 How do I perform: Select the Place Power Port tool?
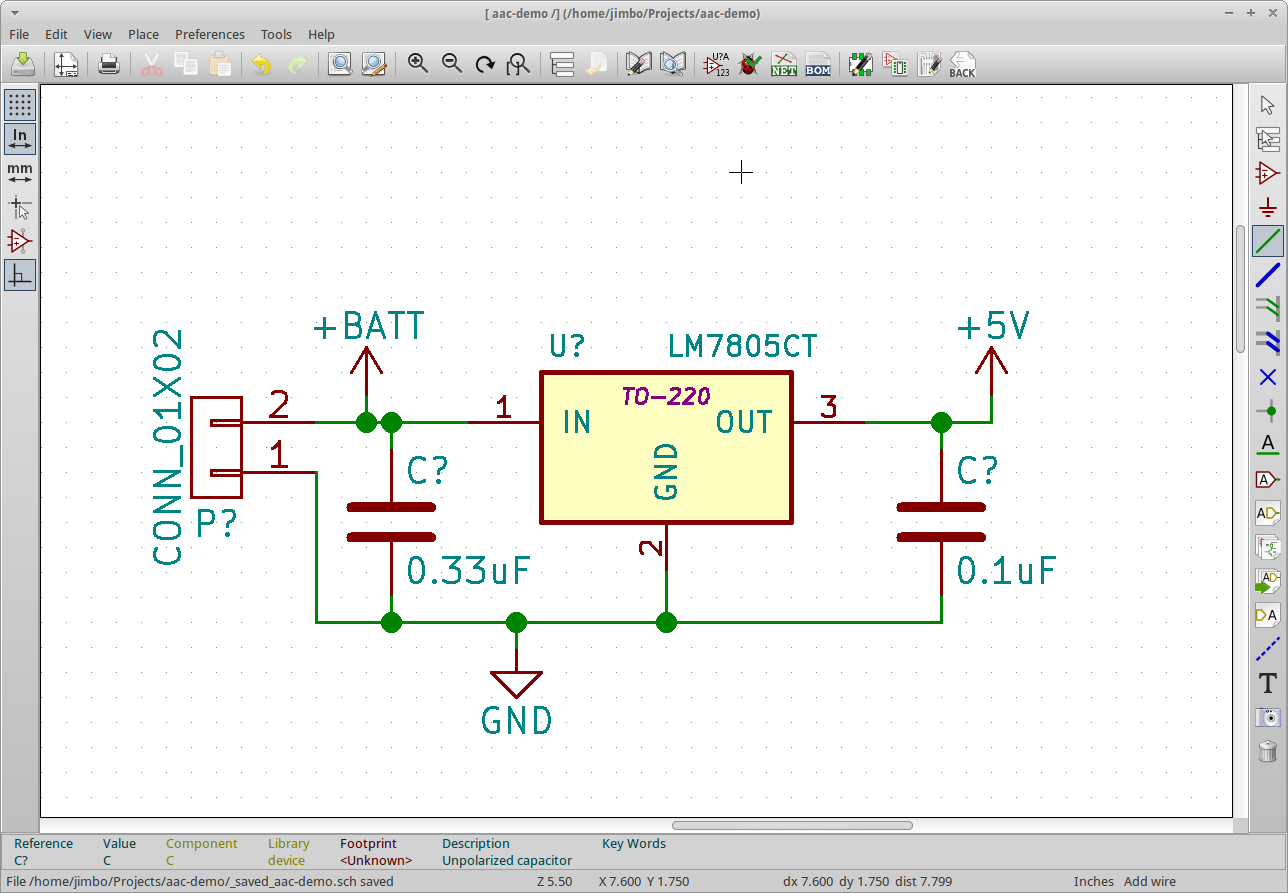(1267, 208)
